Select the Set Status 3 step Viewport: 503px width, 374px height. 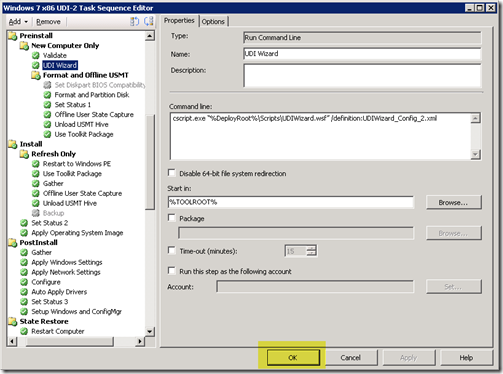point(49,302)
